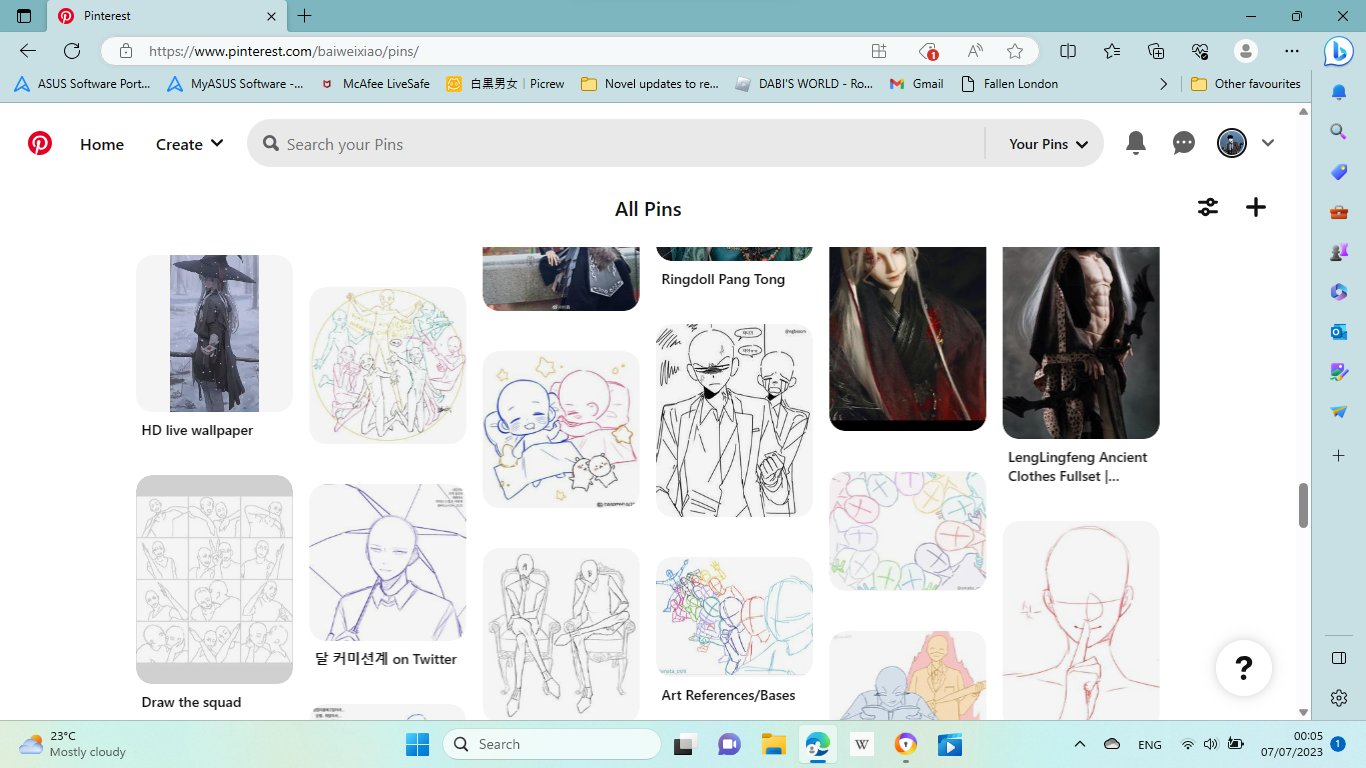Expand the Create dropdown menu
This screenshot has height=768, width=1366.
click(189, 144)
